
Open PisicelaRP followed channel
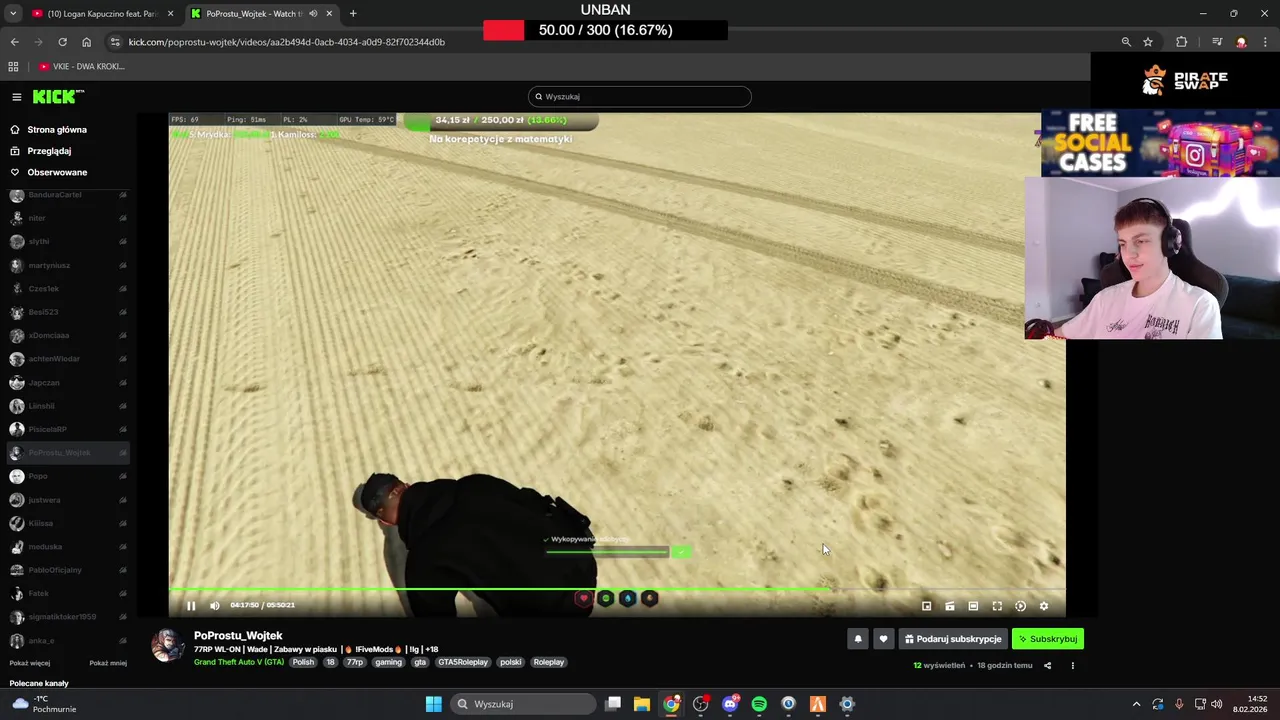pos(68,429)
